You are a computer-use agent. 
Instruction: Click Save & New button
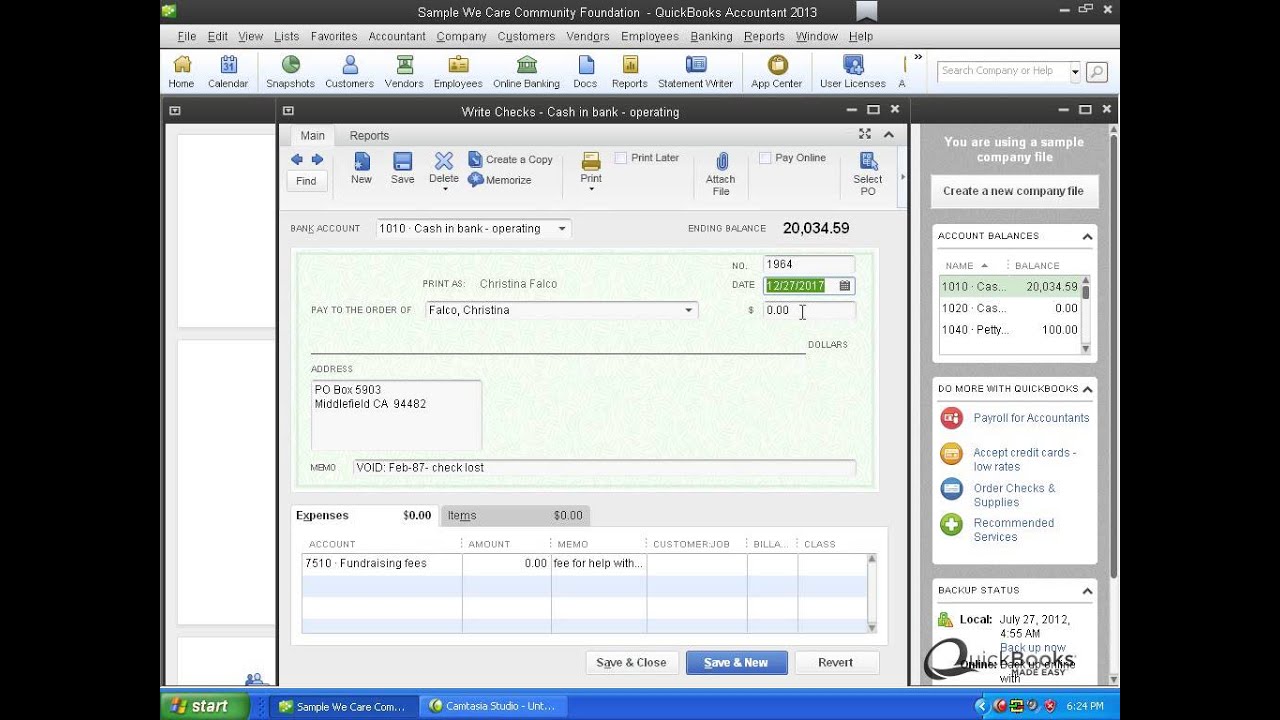pos(736,663)
